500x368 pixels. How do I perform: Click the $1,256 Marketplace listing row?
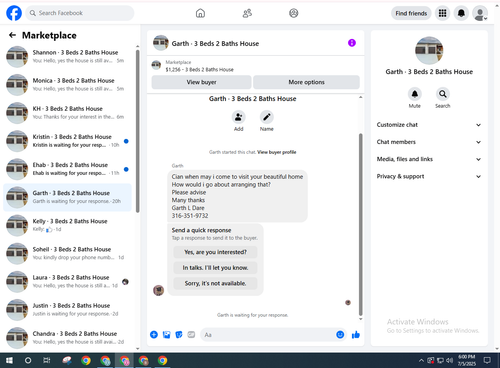(x=256, y=66)
